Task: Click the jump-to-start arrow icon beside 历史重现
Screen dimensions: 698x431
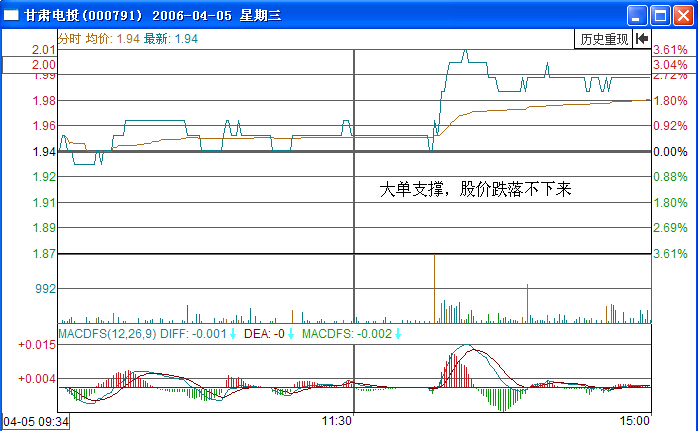Action: click(x=641, y=39)
